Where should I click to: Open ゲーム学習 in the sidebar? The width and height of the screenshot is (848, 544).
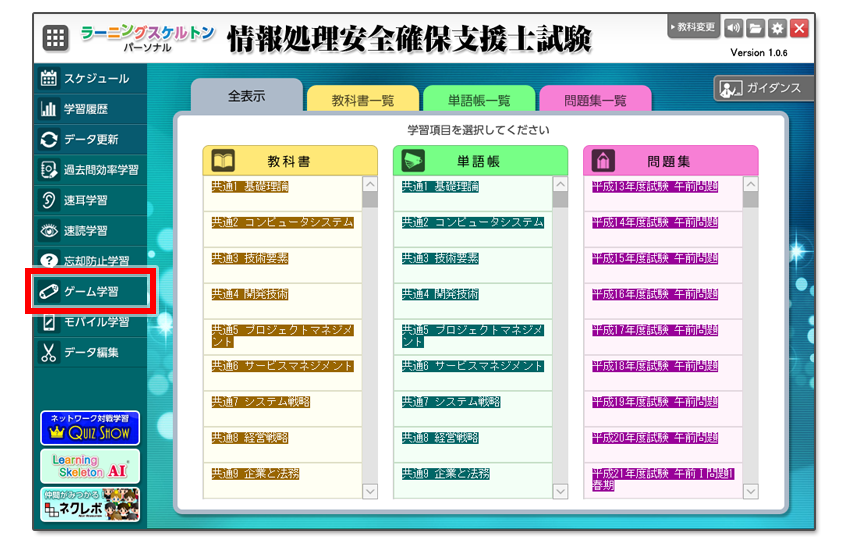91,291
